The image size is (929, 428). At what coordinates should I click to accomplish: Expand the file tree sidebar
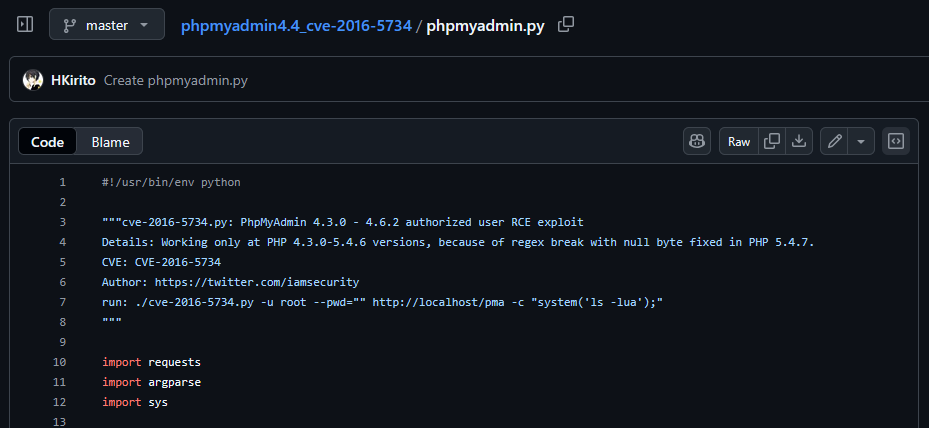[x=25, y=24]
